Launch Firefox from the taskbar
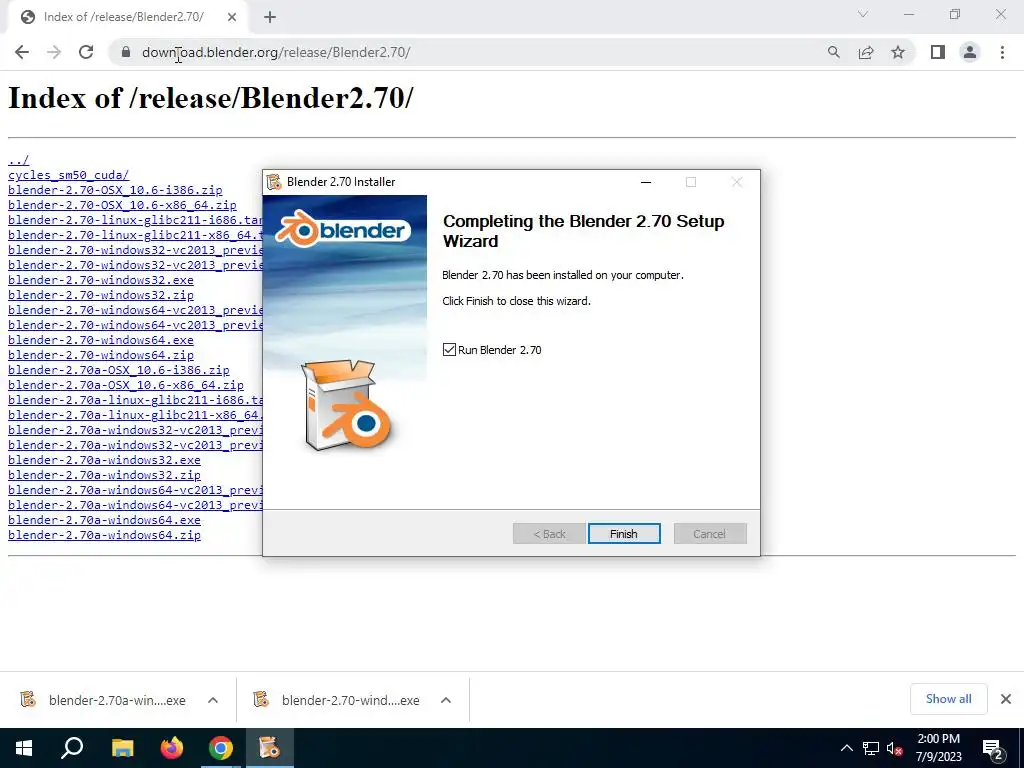1024x768 pixels. tap(172, 748)
